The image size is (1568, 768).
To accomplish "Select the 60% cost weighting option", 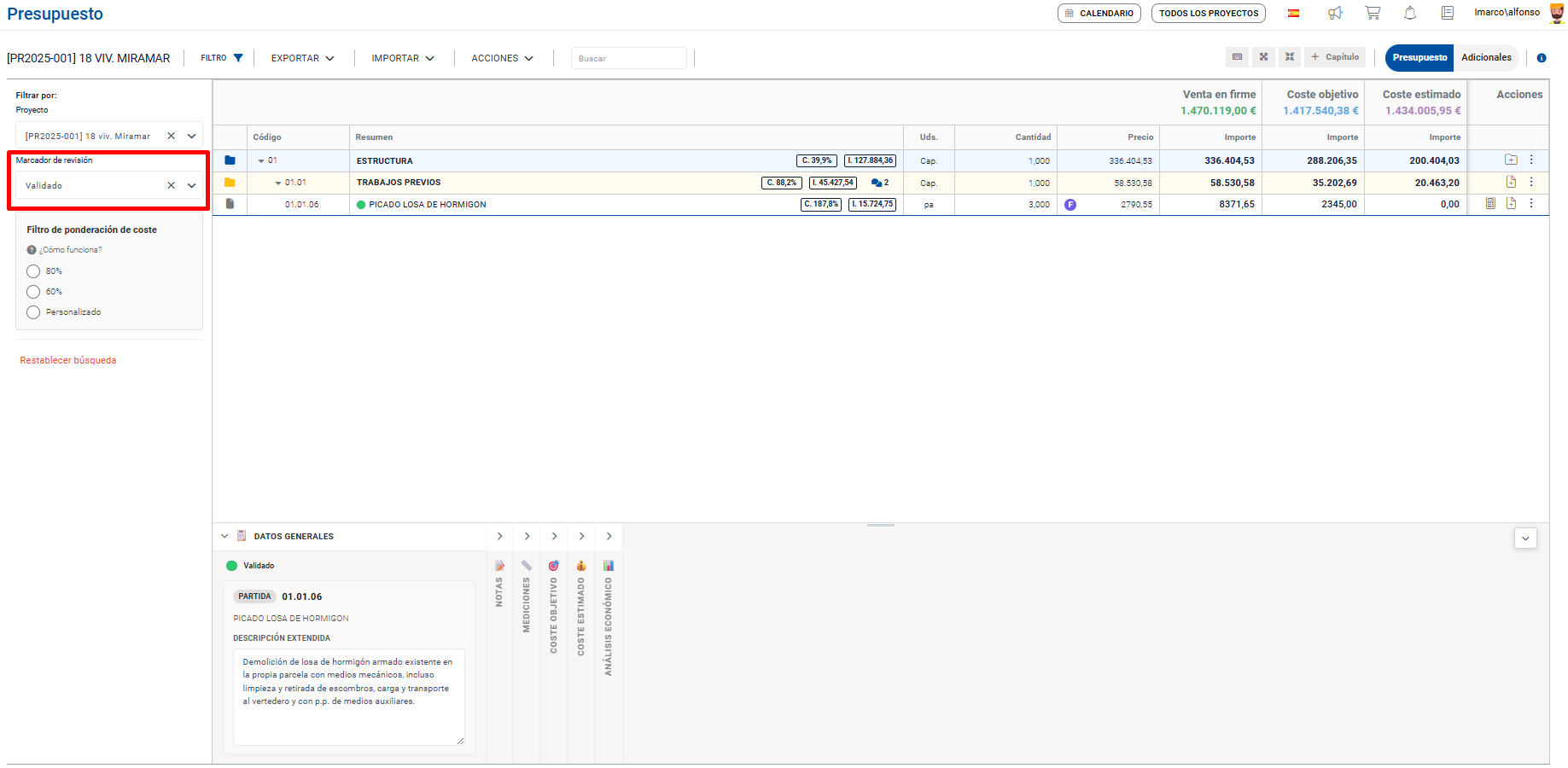I will [33, 292].
